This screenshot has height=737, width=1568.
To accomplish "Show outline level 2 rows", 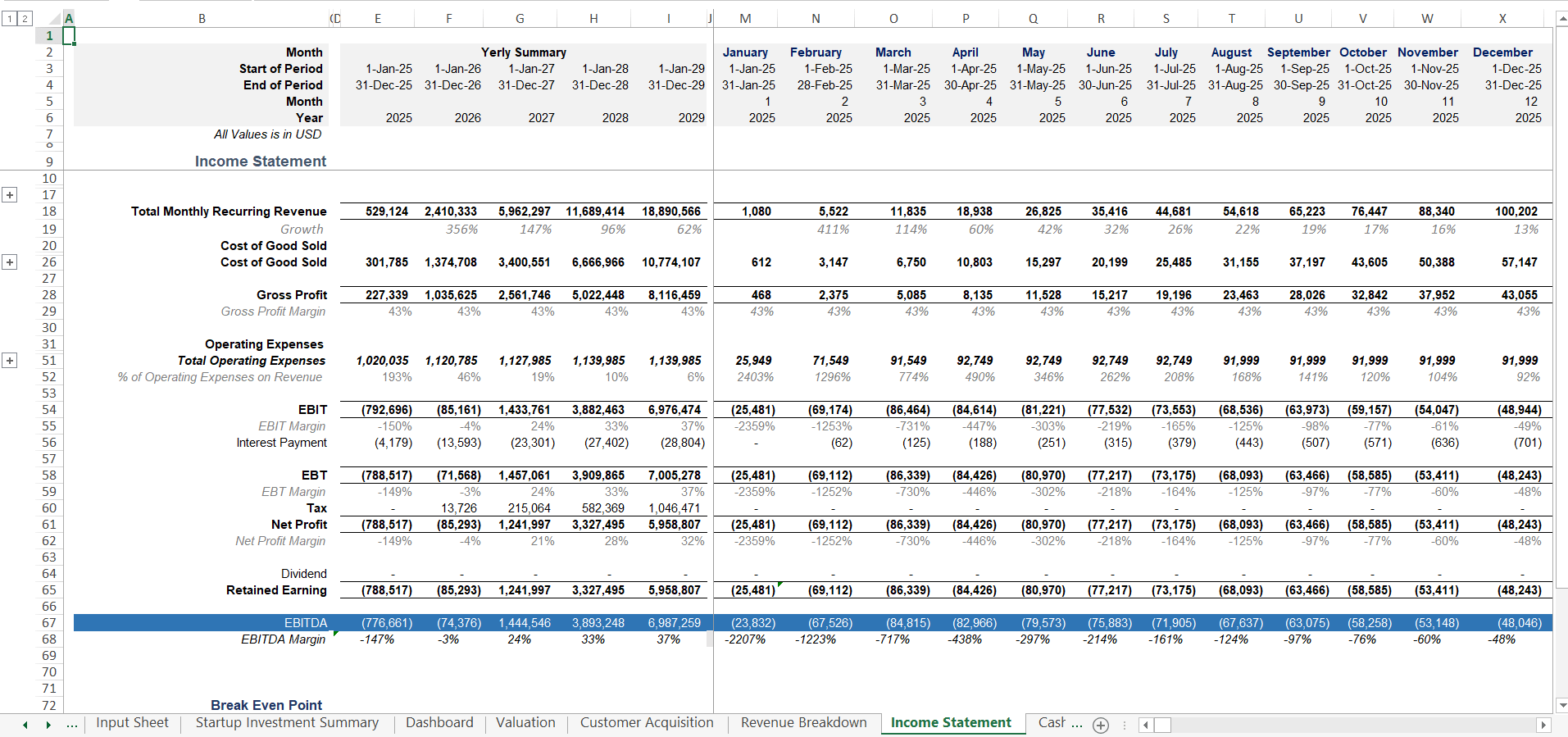I will pyautogui.click(x=25, y=18).
